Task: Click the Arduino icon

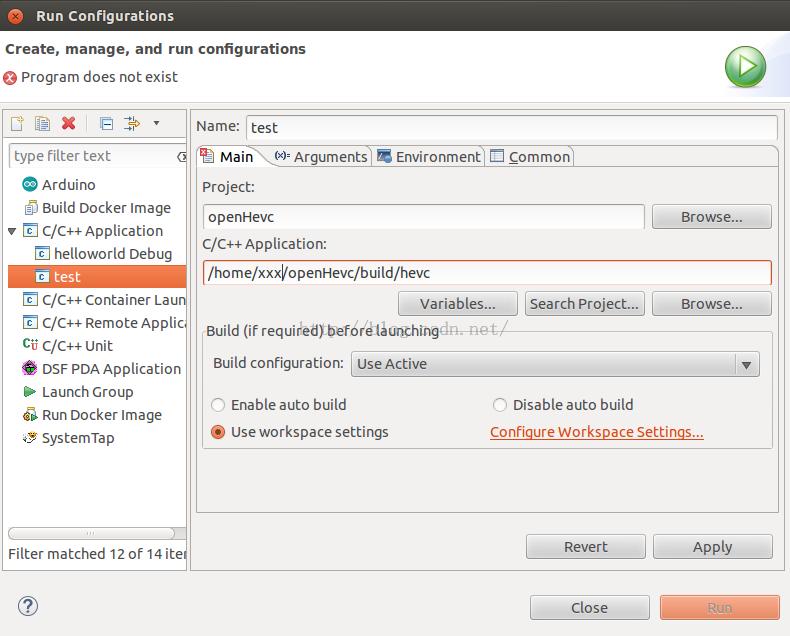Action: 30,184
